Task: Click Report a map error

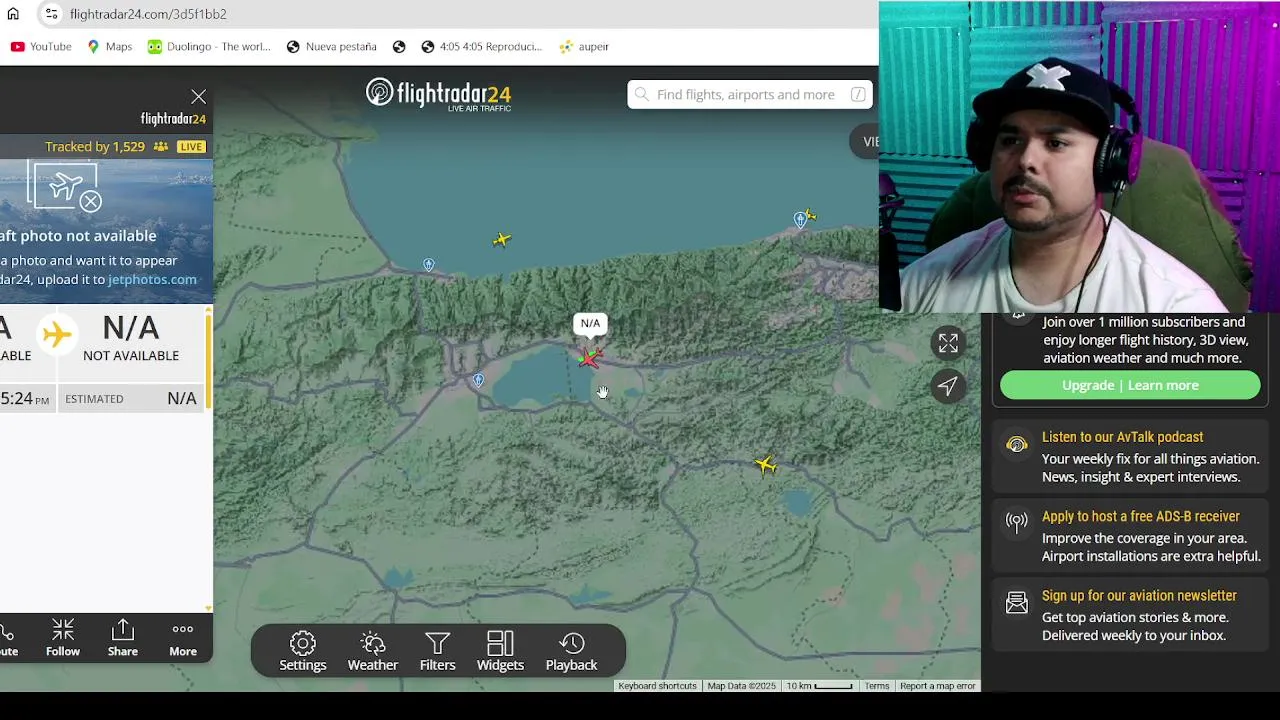Action: 937,686
